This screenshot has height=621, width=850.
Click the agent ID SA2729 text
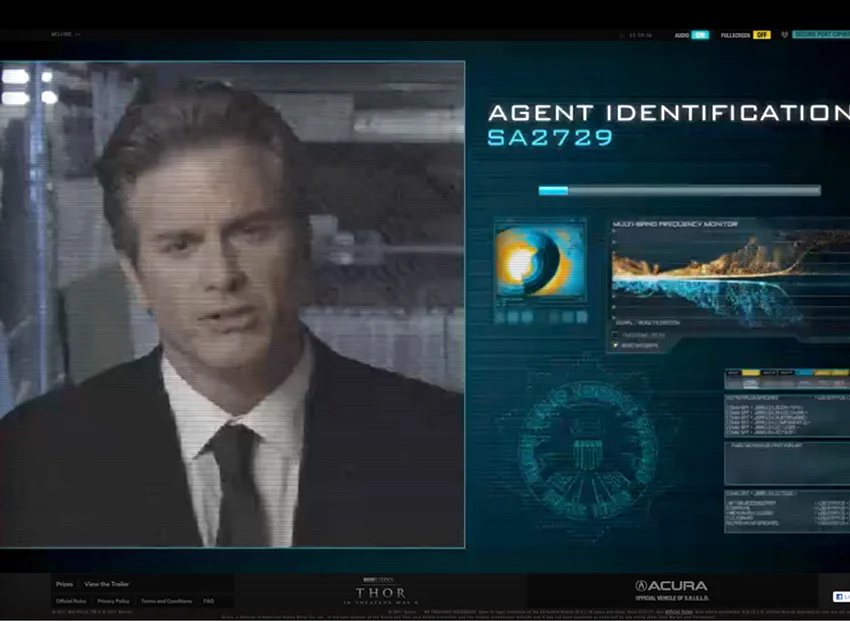tap(550, 138)
